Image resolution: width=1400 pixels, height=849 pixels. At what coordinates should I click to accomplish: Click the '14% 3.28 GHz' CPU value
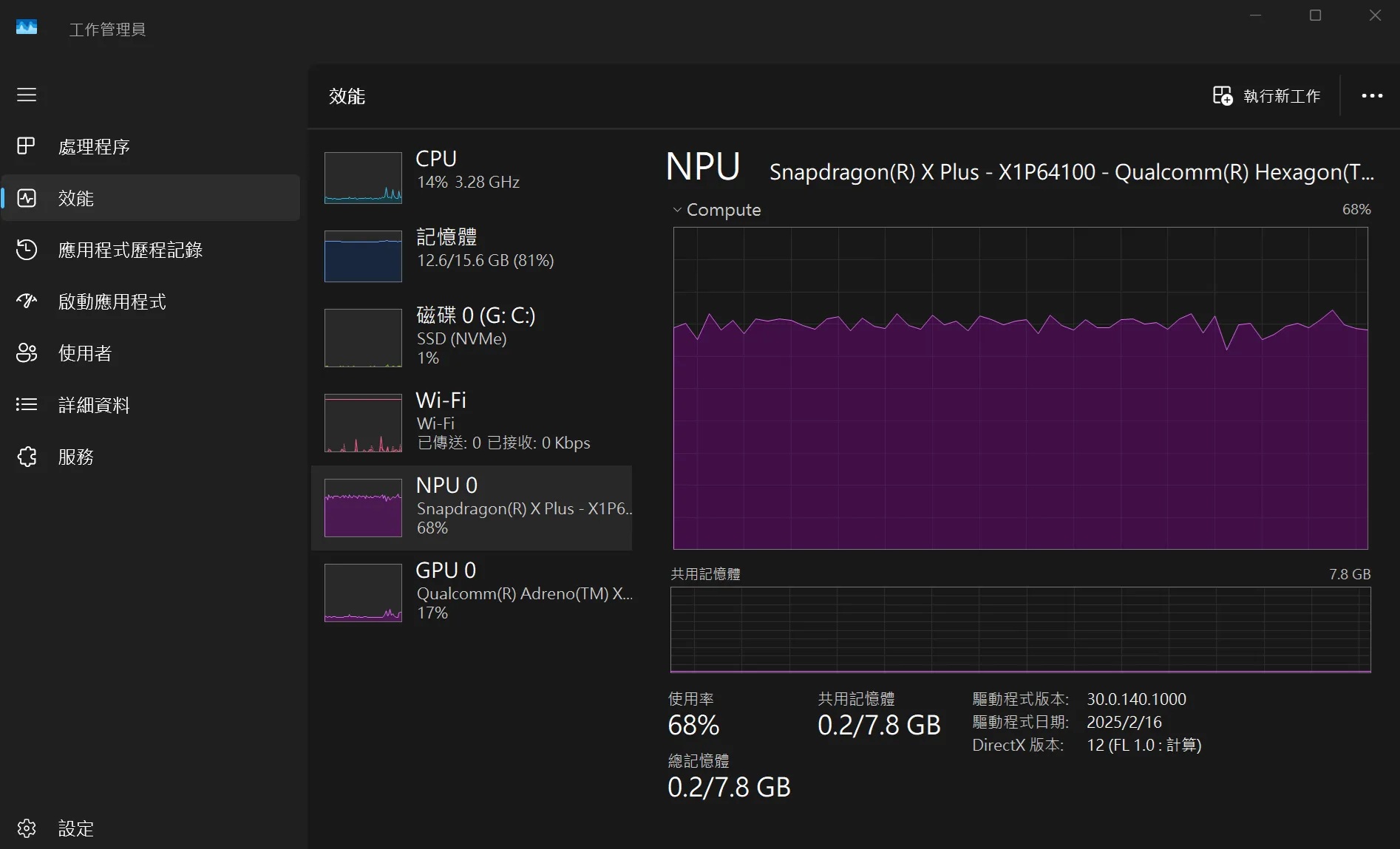pos(468,182)
